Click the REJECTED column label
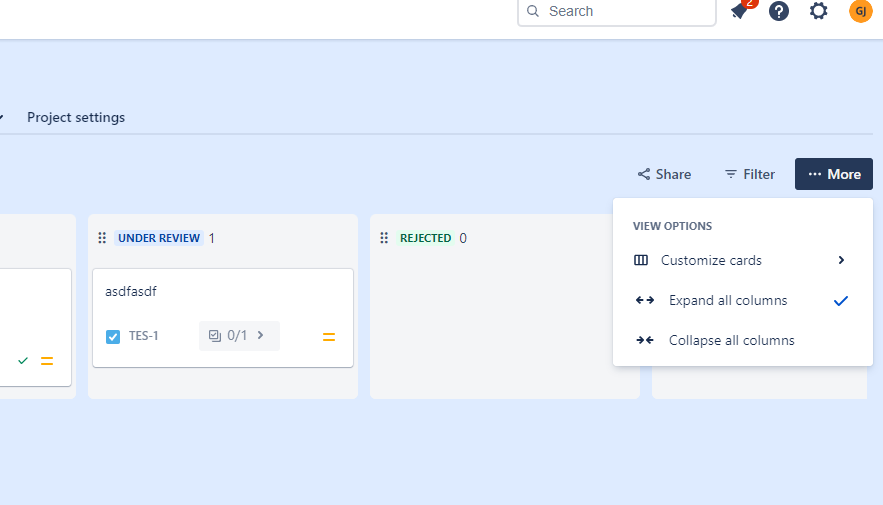Image resolution: width=883 pixels, height=505 pixels. (426, 238)
